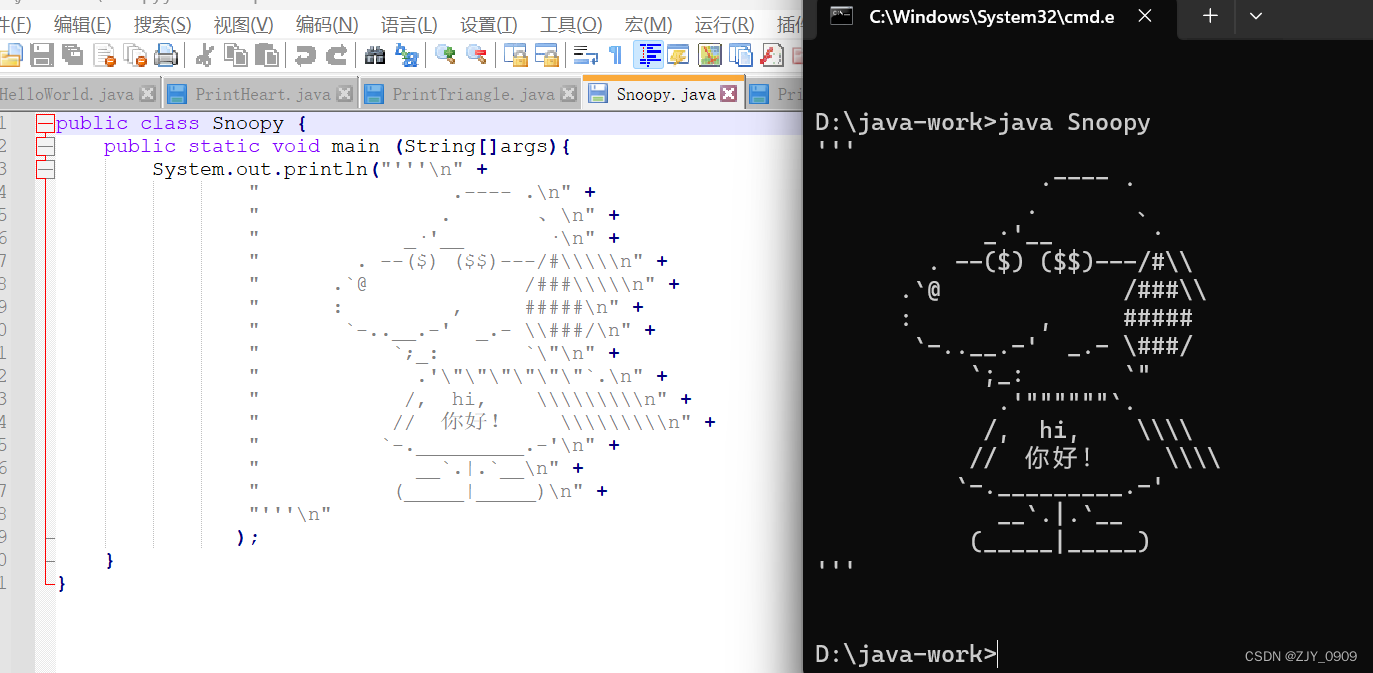This screenshot has height=673, width=1373.
Task: Open the Function List panel icon
Action: click(771, 55)
